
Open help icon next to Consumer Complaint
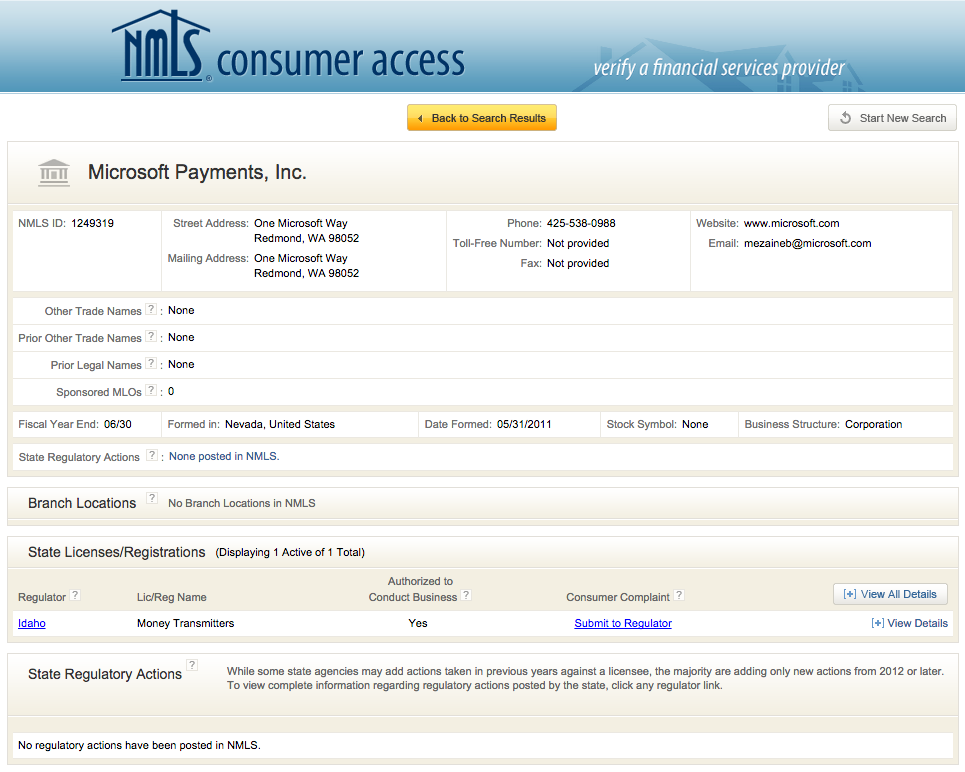click(x=679, y=595)
